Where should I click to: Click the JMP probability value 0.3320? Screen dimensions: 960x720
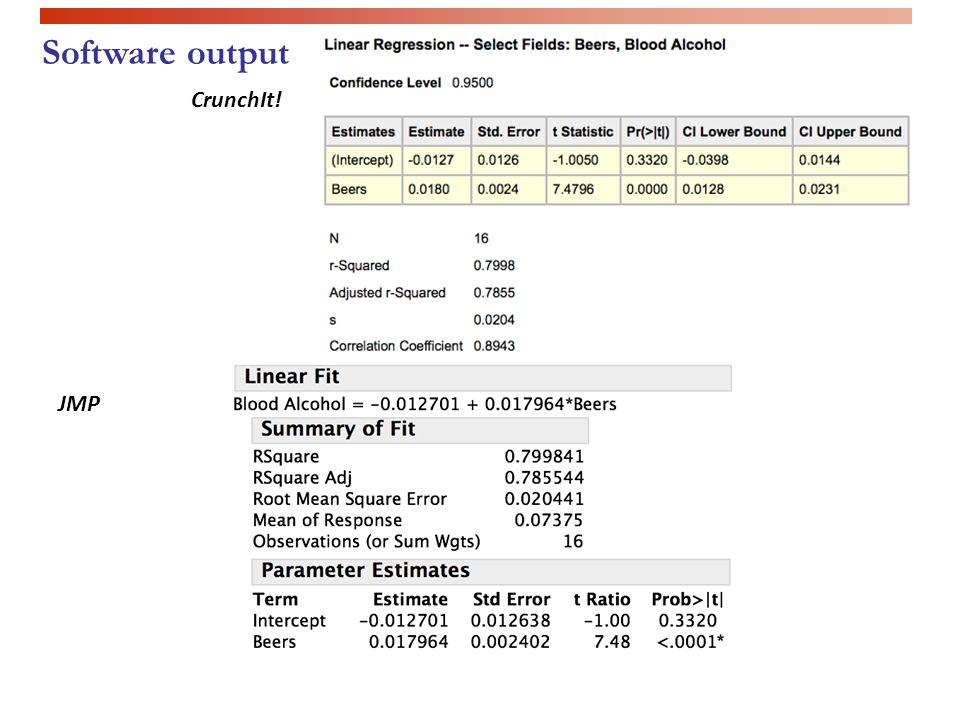pyautogui.click(x=688, y=621)
